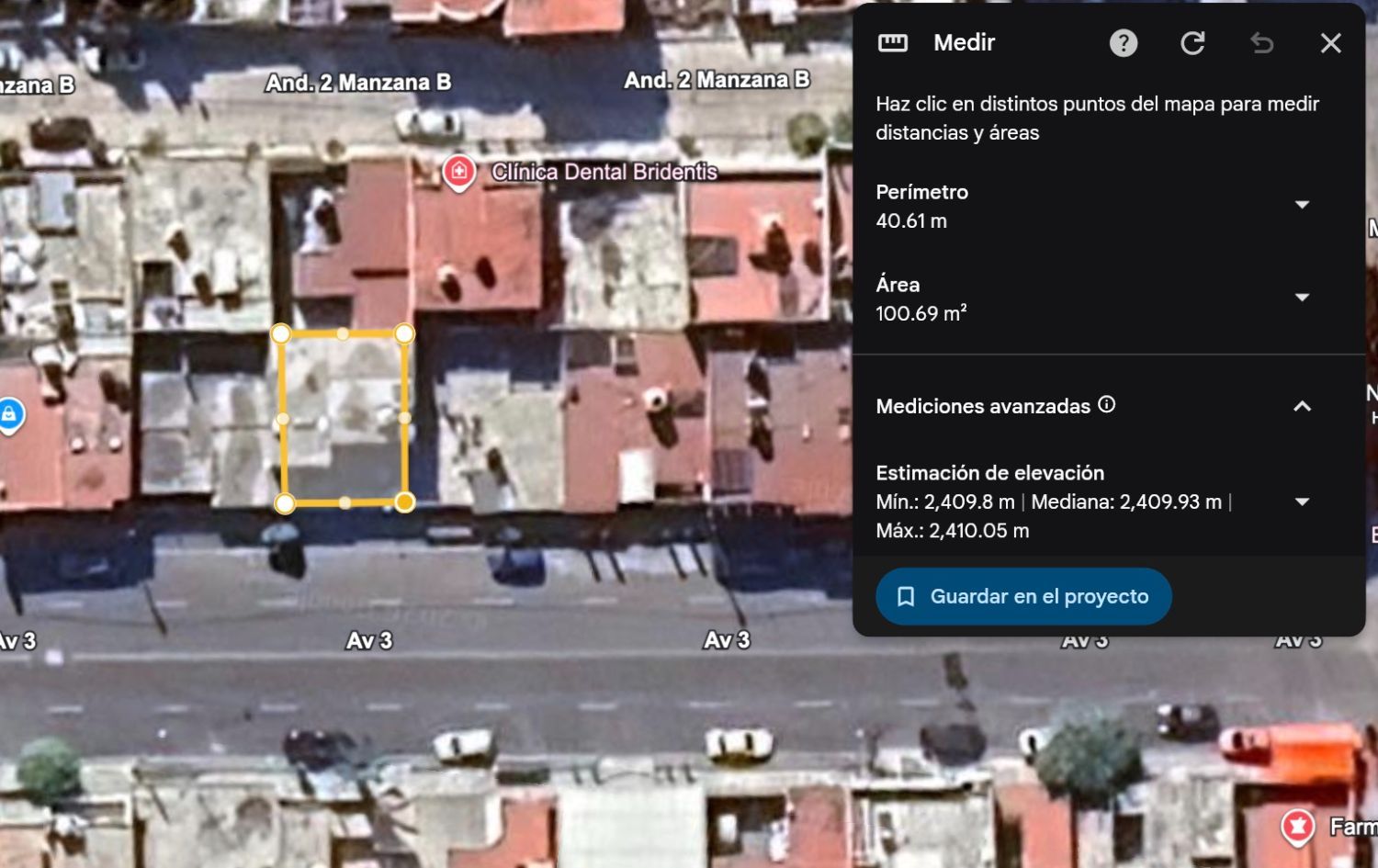Open the Área units dropdown
Screen dimensions: 1378x868
pos(1302,298)
